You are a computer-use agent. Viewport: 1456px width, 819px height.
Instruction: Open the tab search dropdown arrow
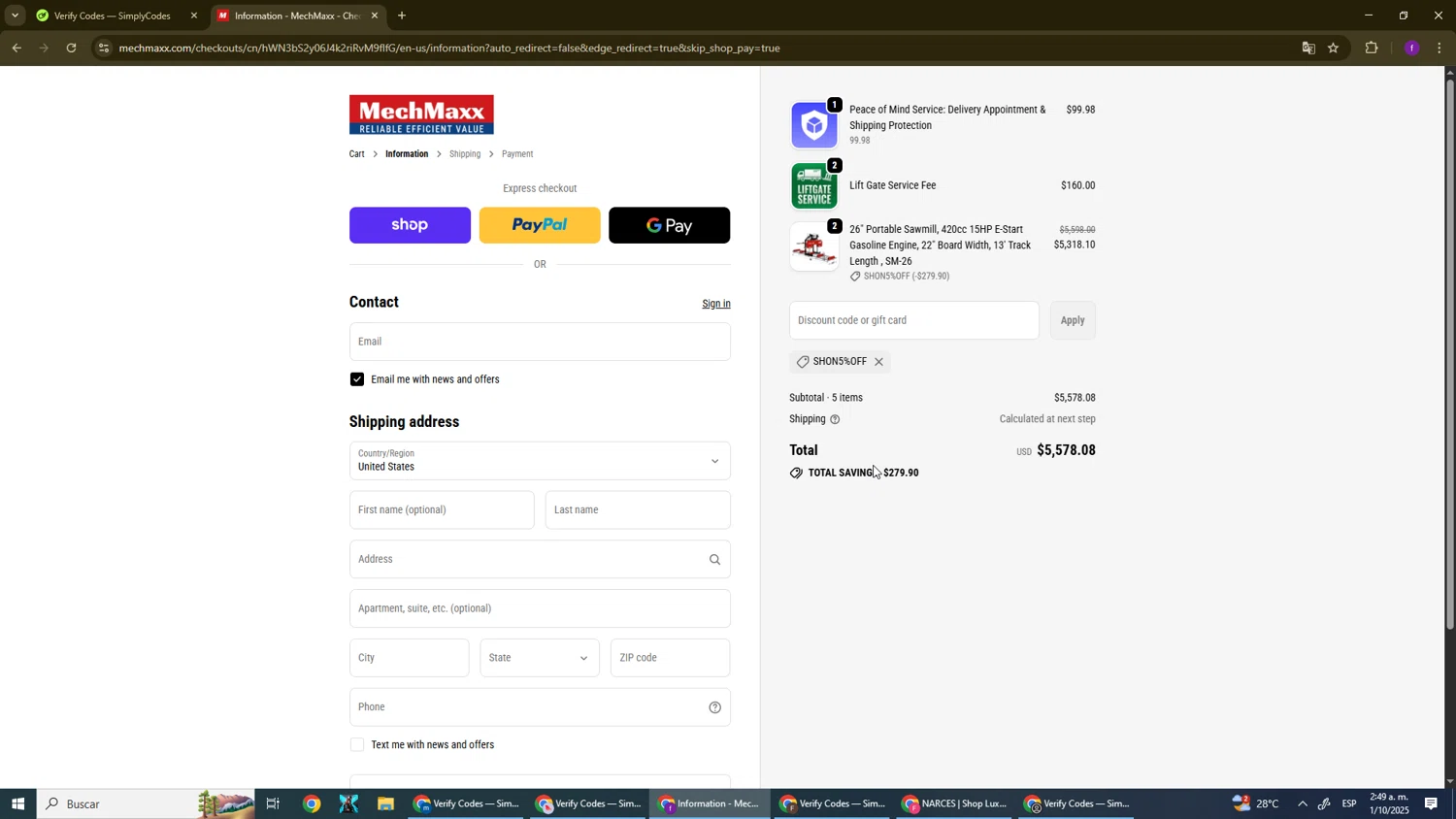tap(15, 16)
